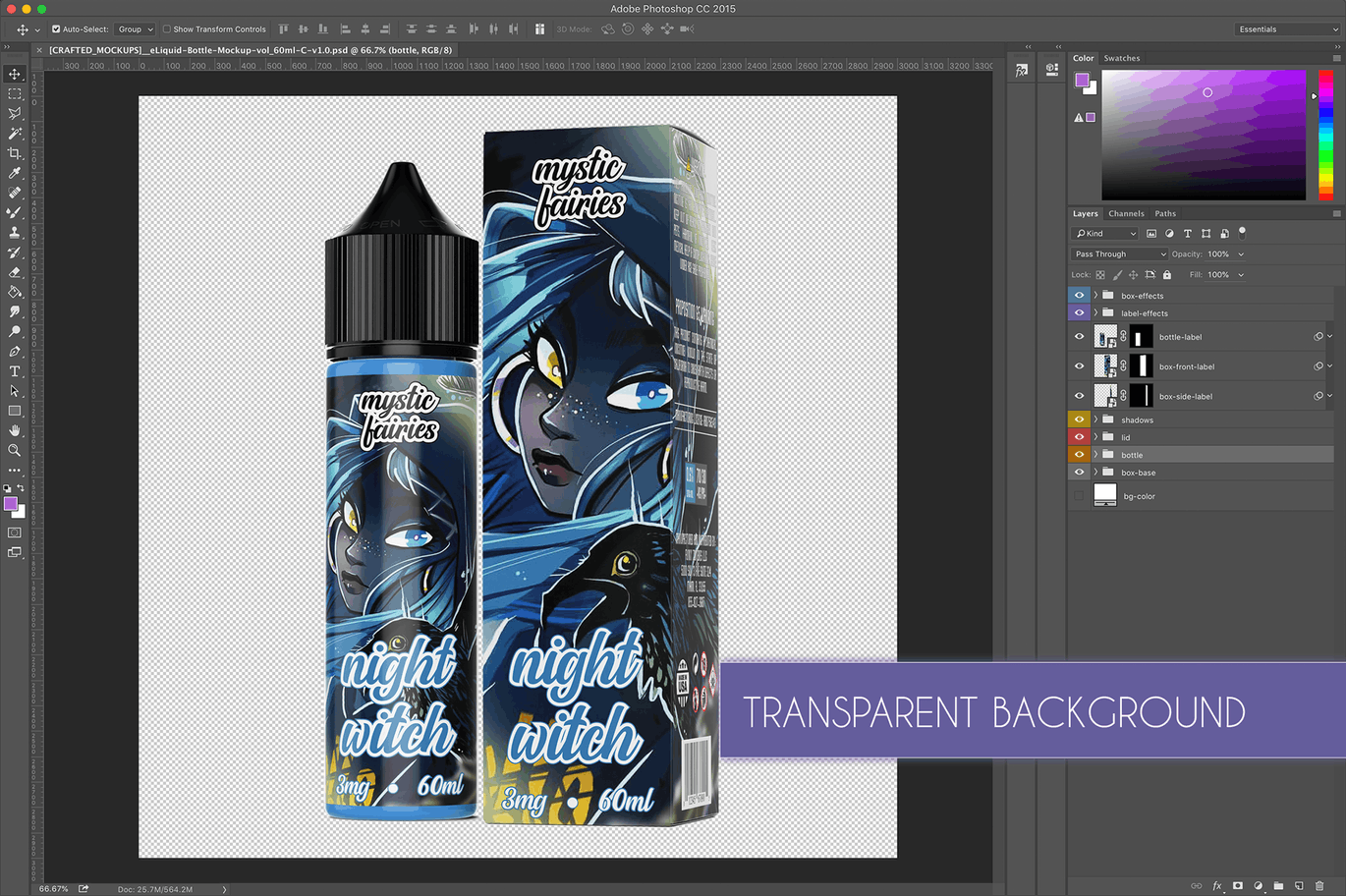Open the Add layer style (fx) menu
Image resolution: width=1346 pixels, height=896 pixels.
(x=1218, y=885)
